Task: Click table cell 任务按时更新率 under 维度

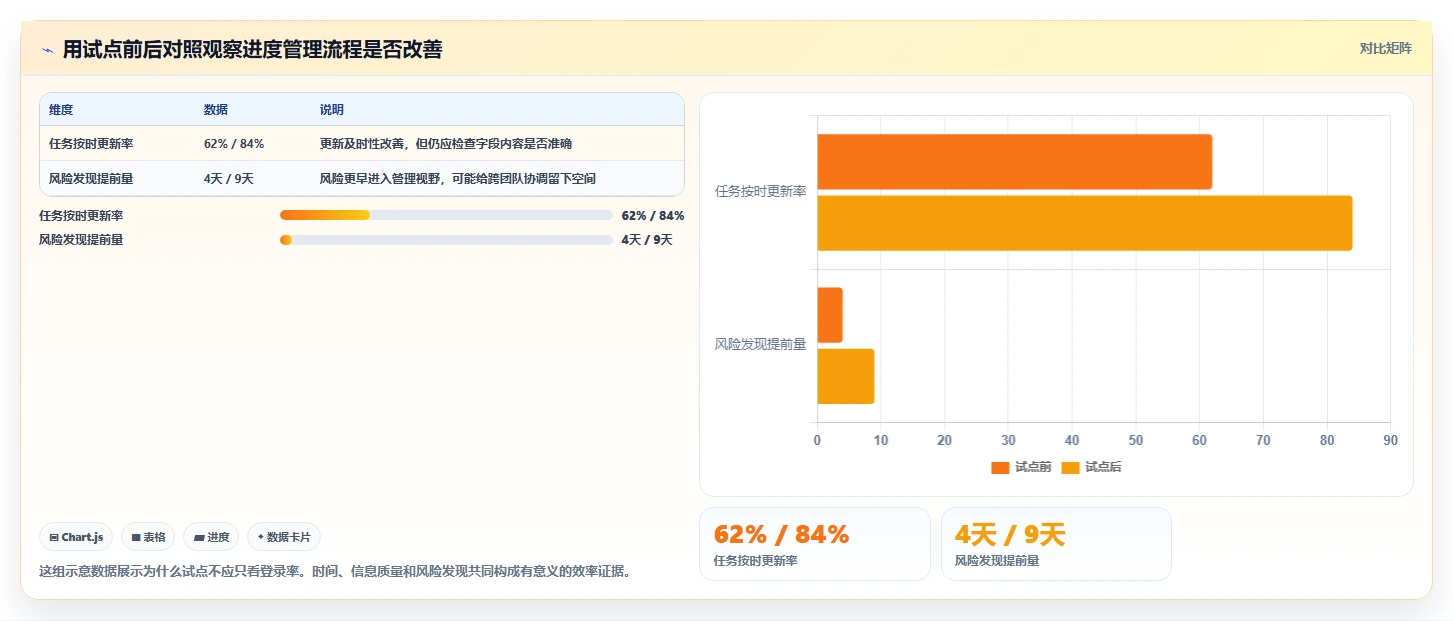Action: [91, 144]
